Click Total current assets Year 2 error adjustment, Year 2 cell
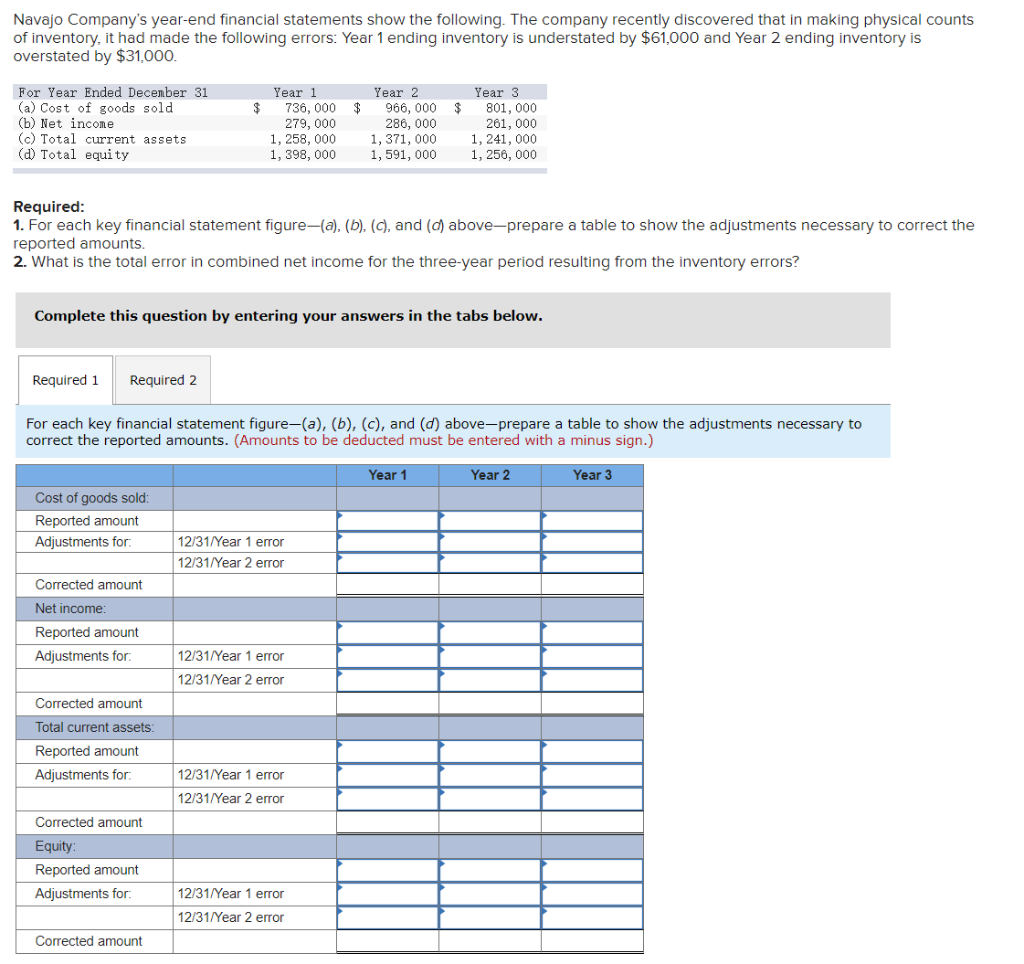The height and width of the screenshot is (964, 1024). pyautogui.click(x=490, y=799)
